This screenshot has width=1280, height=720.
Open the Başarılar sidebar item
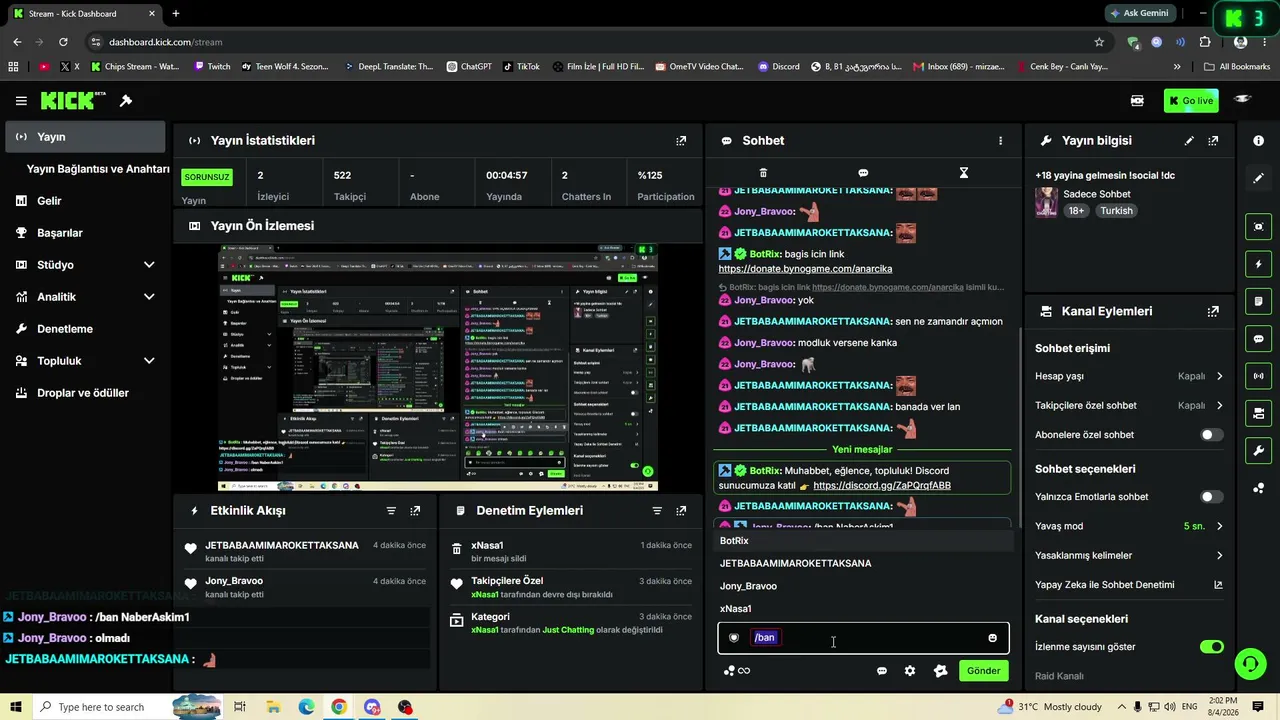pos(85,233)
